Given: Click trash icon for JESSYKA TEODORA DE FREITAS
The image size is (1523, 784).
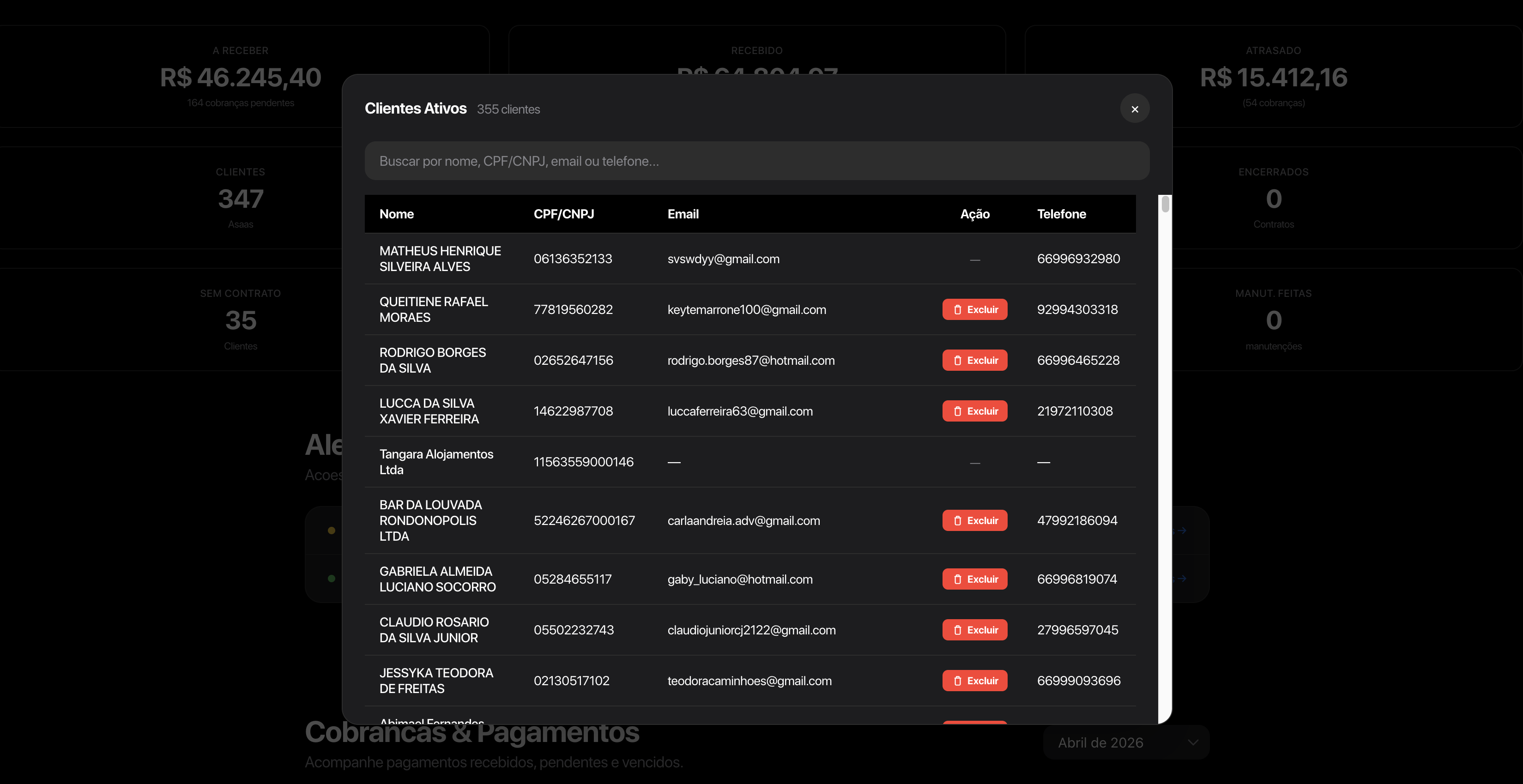Looking at the screenshot, I should [x=957, y=681].
